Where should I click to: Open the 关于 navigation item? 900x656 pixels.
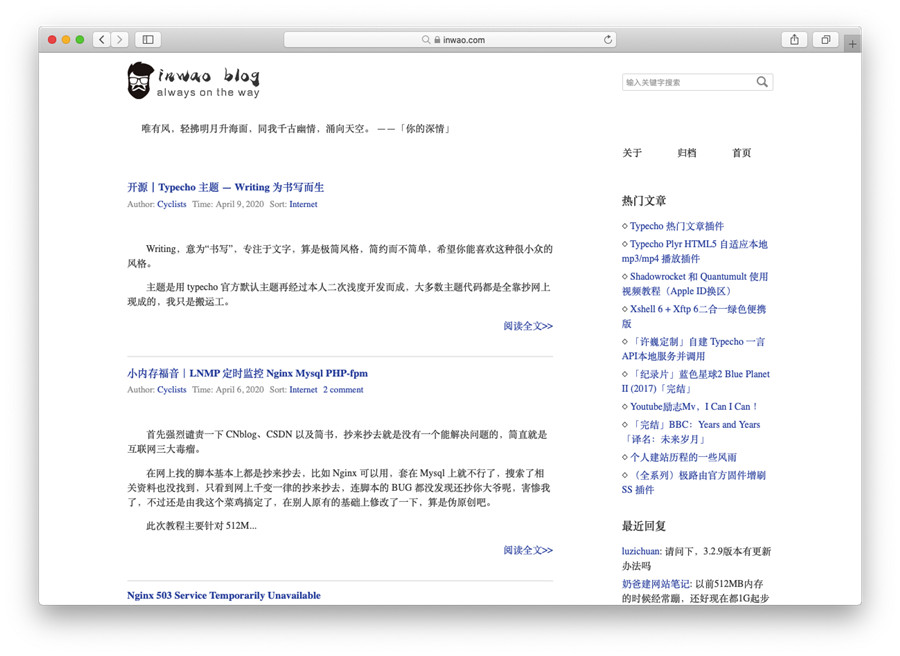632,153
